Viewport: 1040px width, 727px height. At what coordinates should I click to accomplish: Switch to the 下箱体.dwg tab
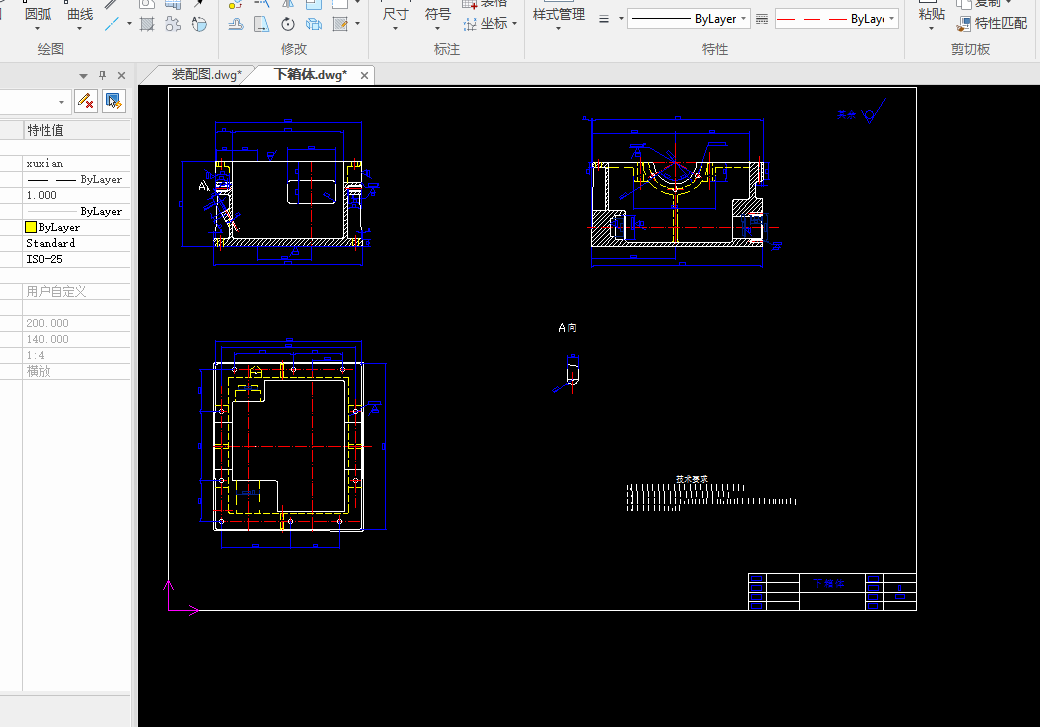[310, 75]
